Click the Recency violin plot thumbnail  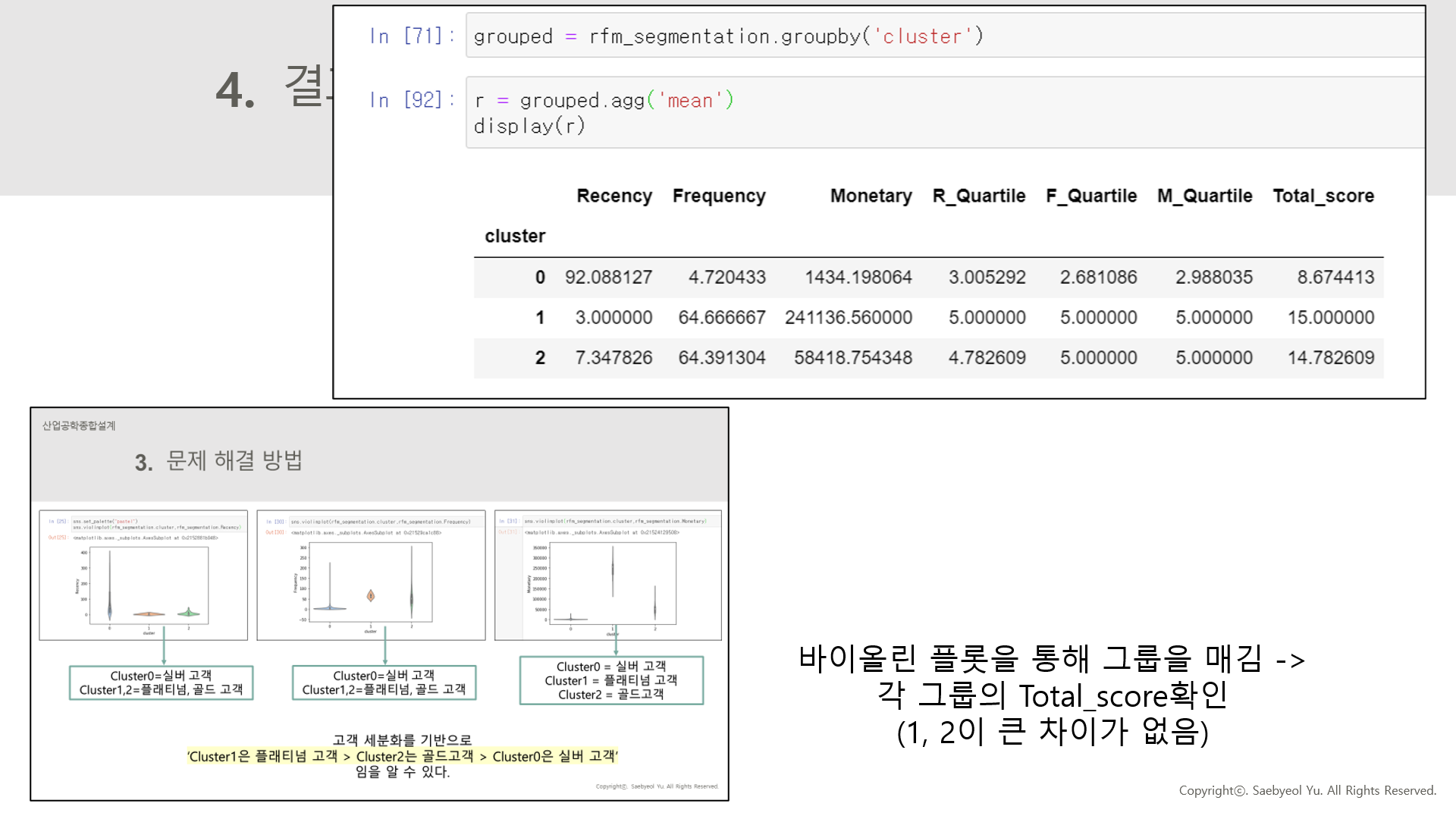coord(143,575)
